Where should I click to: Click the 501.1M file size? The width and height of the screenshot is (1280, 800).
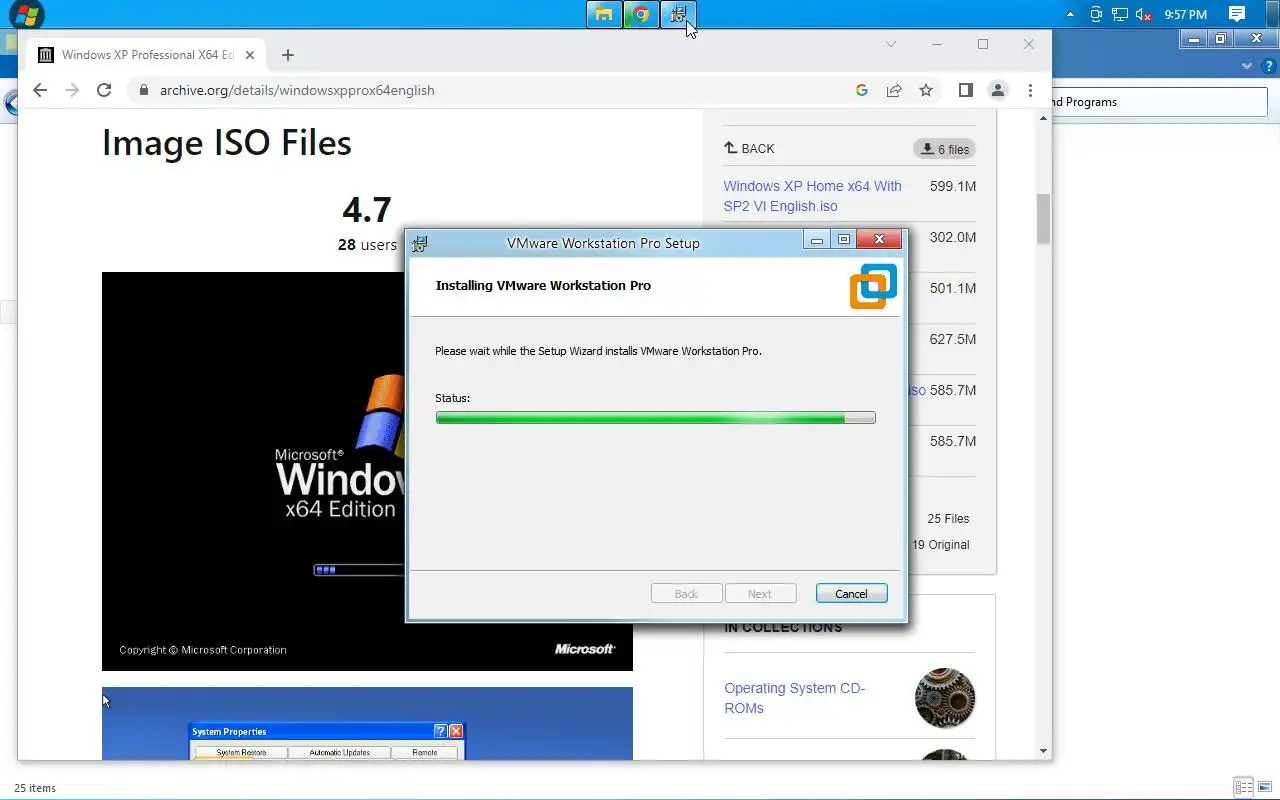952,288
